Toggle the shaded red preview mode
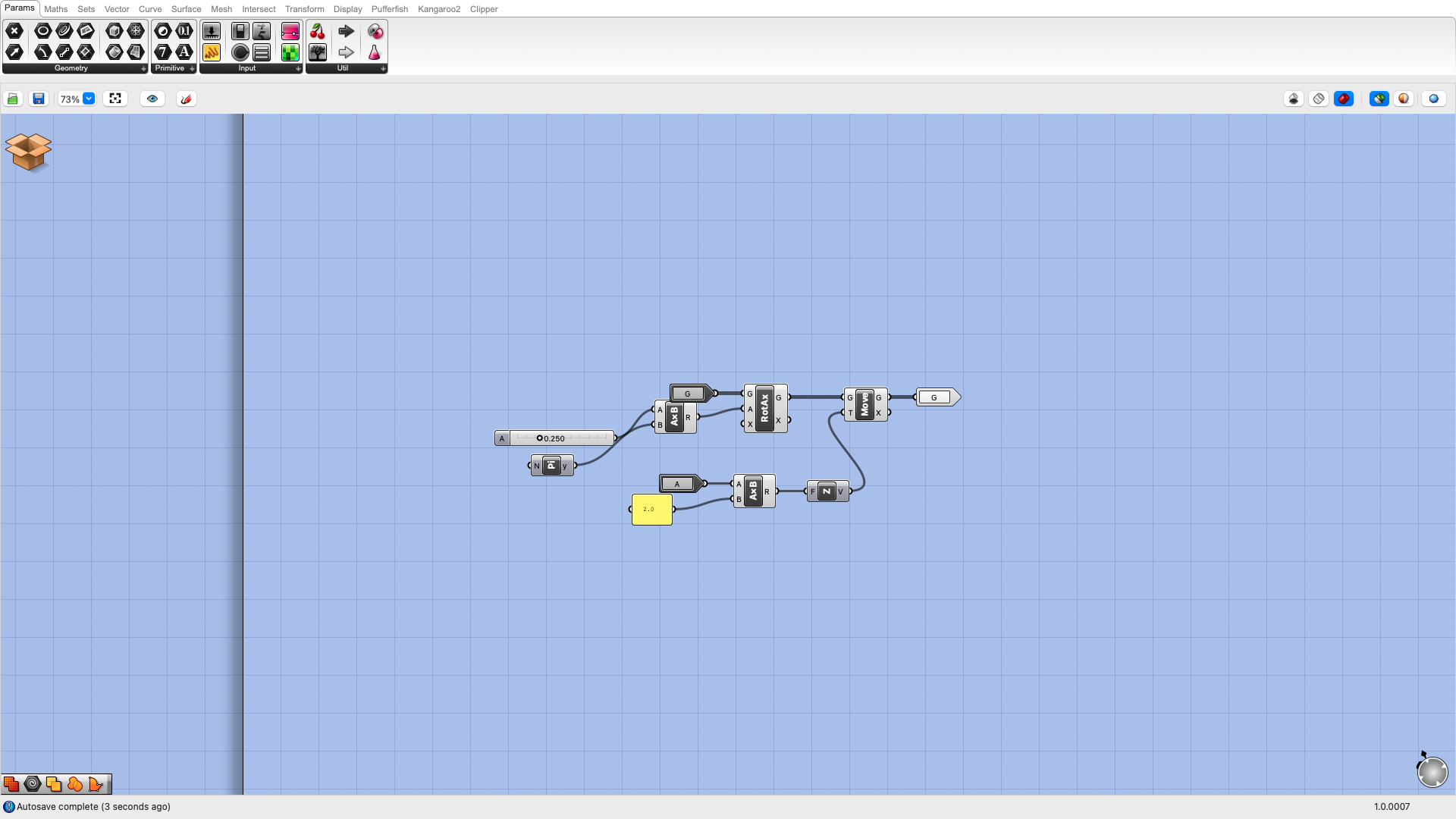The image size is (1456, 819). (x=1344, y=99)
